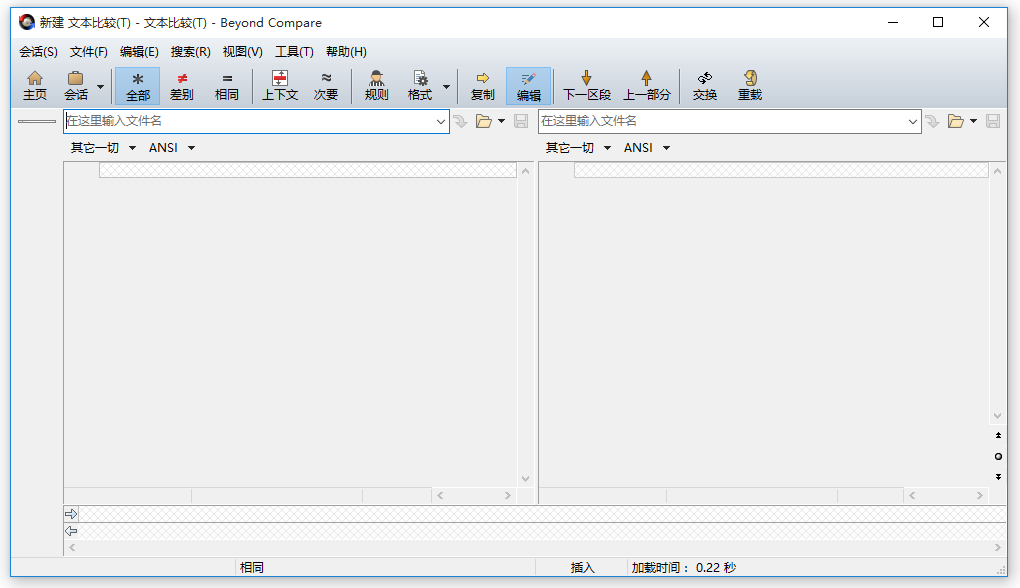Expand left open-folder dropdown arrow
1020x588 pixels.
(x=501, y=121)
